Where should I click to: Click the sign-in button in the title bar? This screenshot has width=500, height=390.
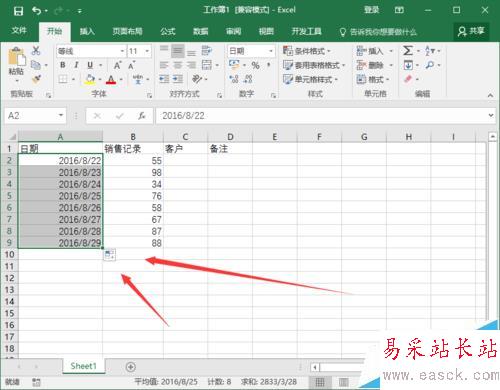(371, 10)
